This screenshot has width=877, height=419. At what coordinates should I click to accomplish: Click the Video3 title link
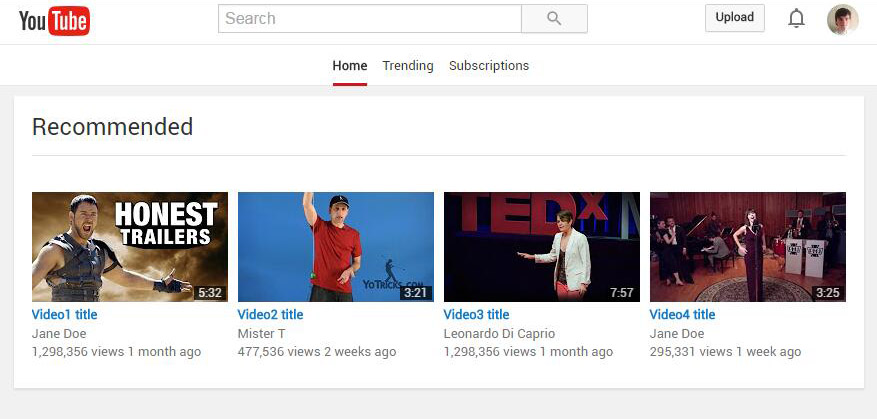[x=477, y=315]
